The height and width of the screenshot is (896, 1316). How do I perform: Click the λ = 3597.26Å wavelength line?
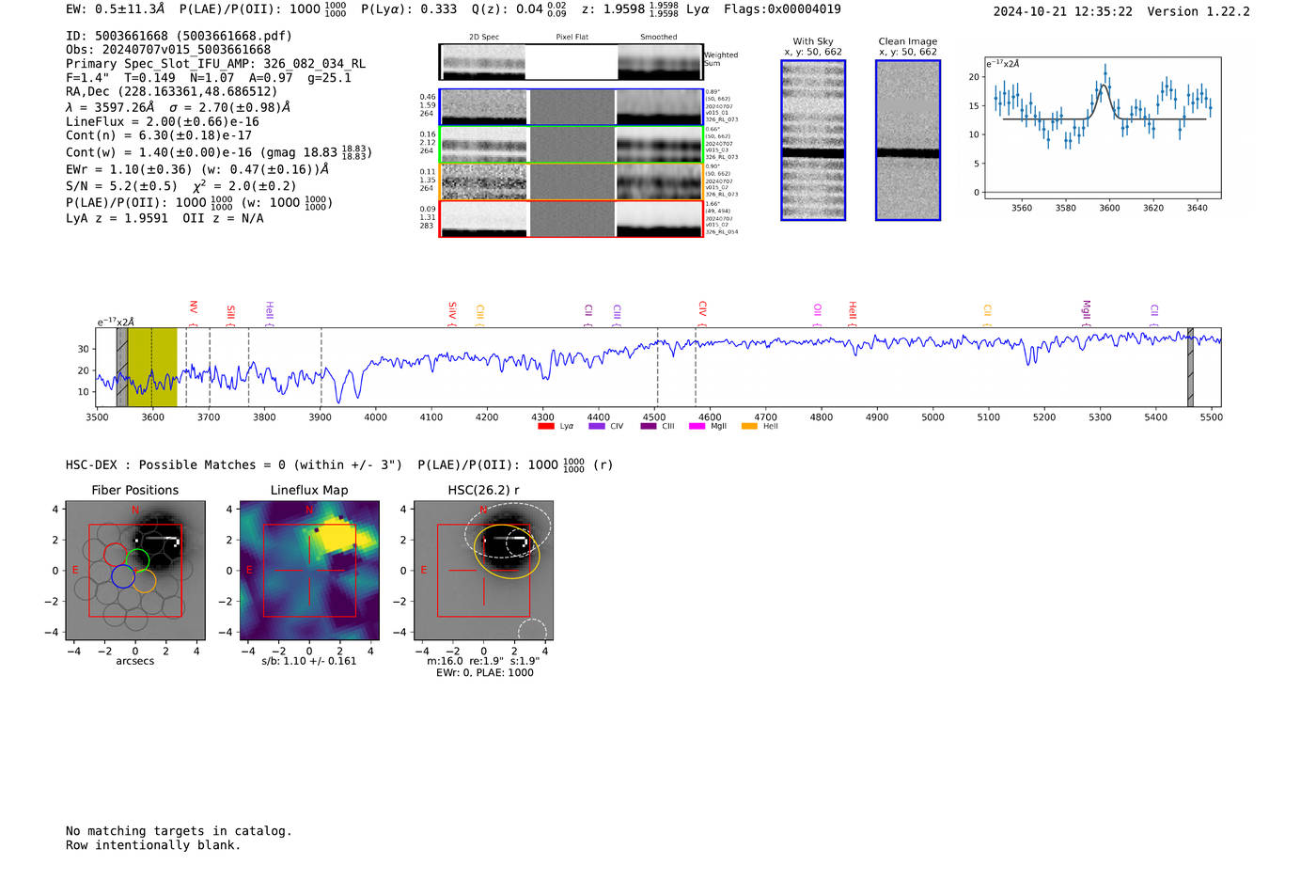point(179,108)
